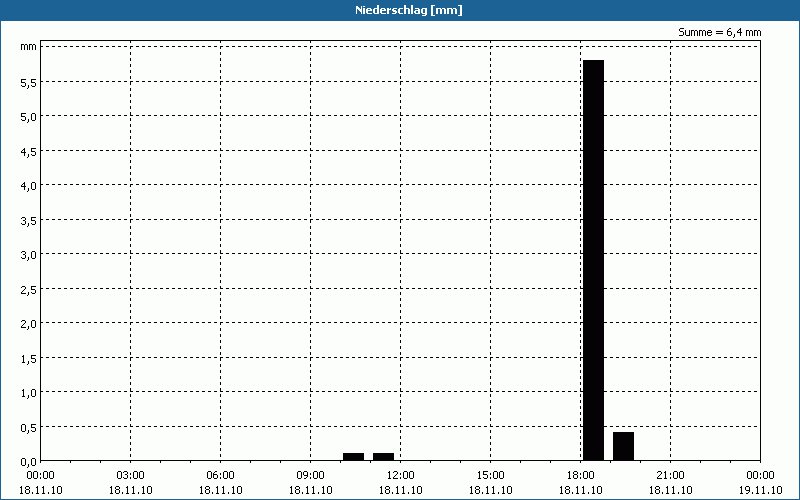Click the 3,0 y-axis label
The image size is (800, 500).
[28, 255]
